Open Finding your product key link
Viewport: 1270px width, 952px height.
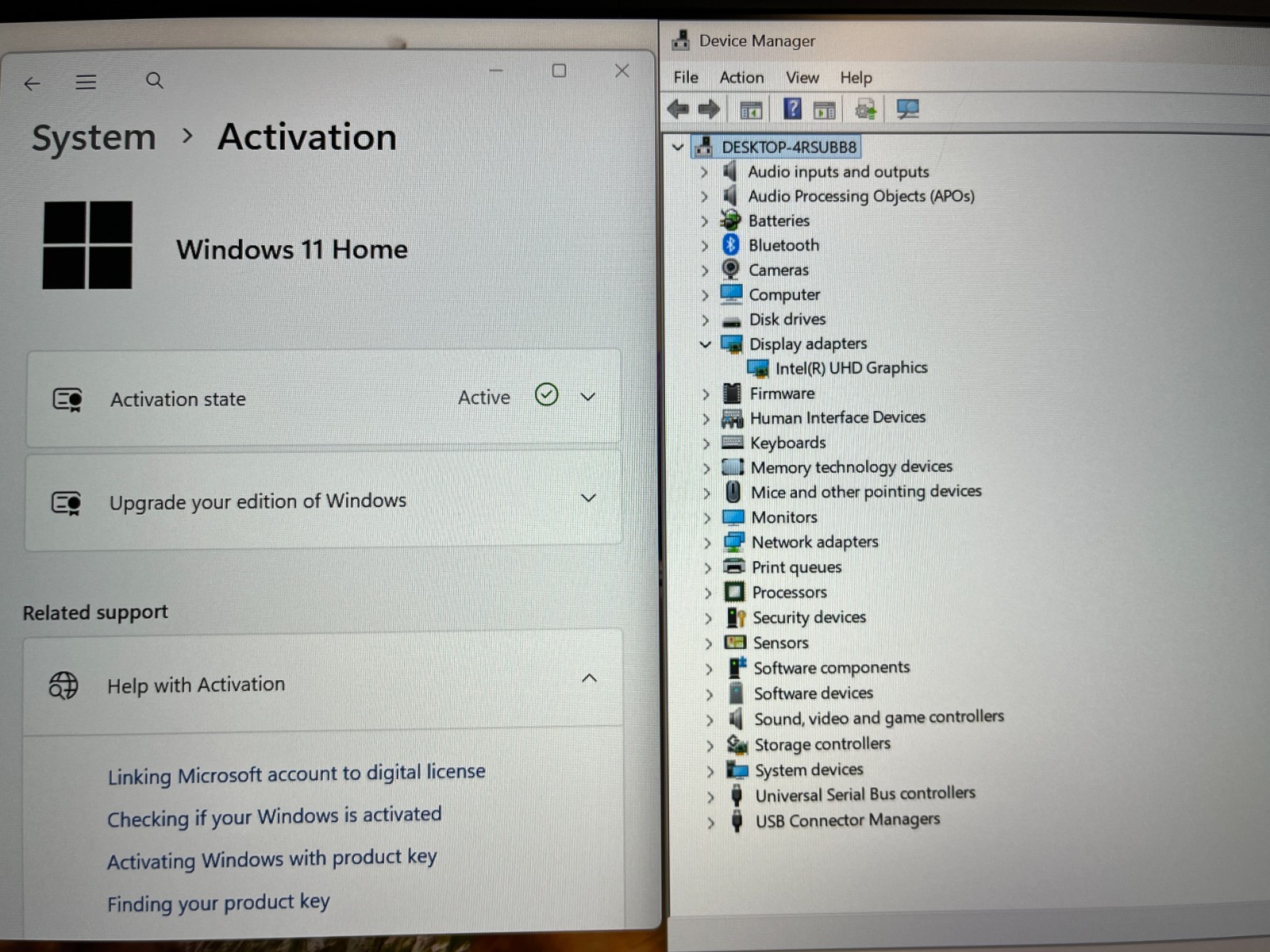click(218, 903)
